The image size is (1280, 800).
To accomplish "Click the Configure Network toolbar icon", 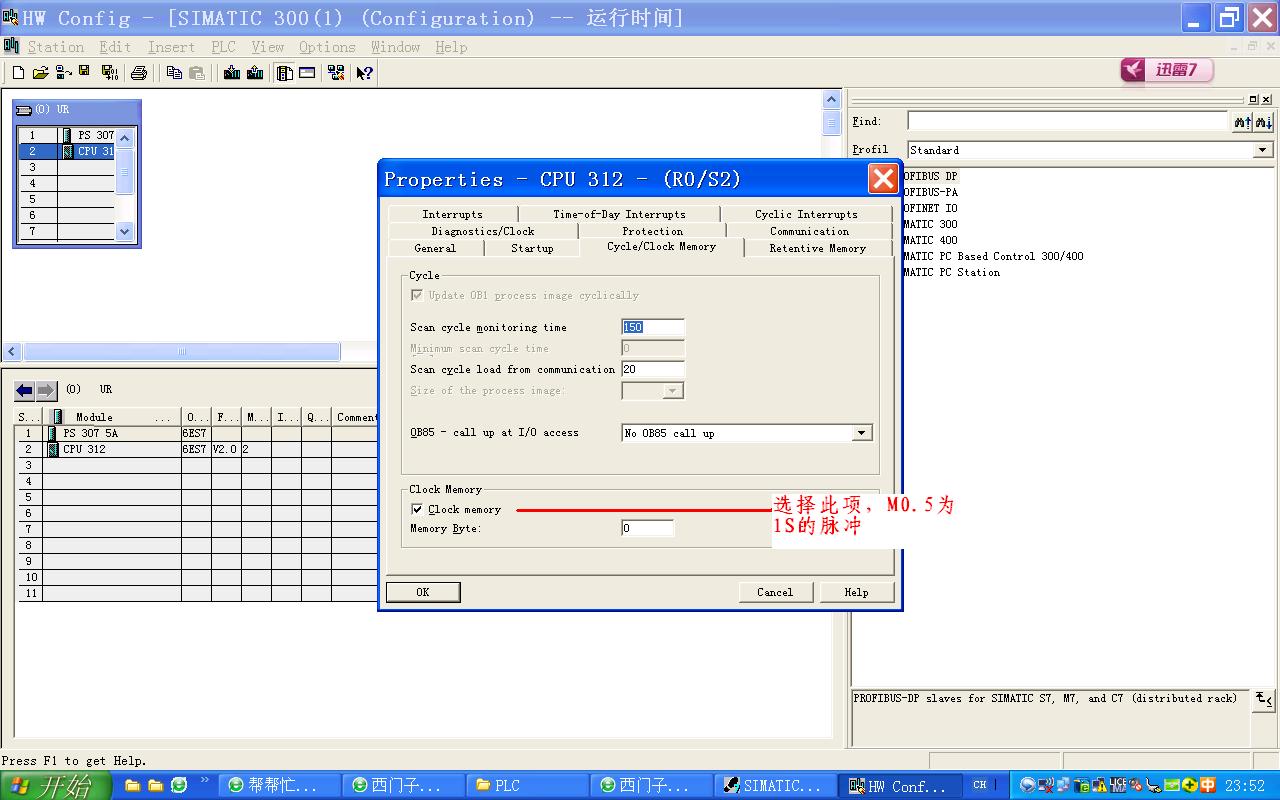I will pyautogui.click(x=336, y=73).
